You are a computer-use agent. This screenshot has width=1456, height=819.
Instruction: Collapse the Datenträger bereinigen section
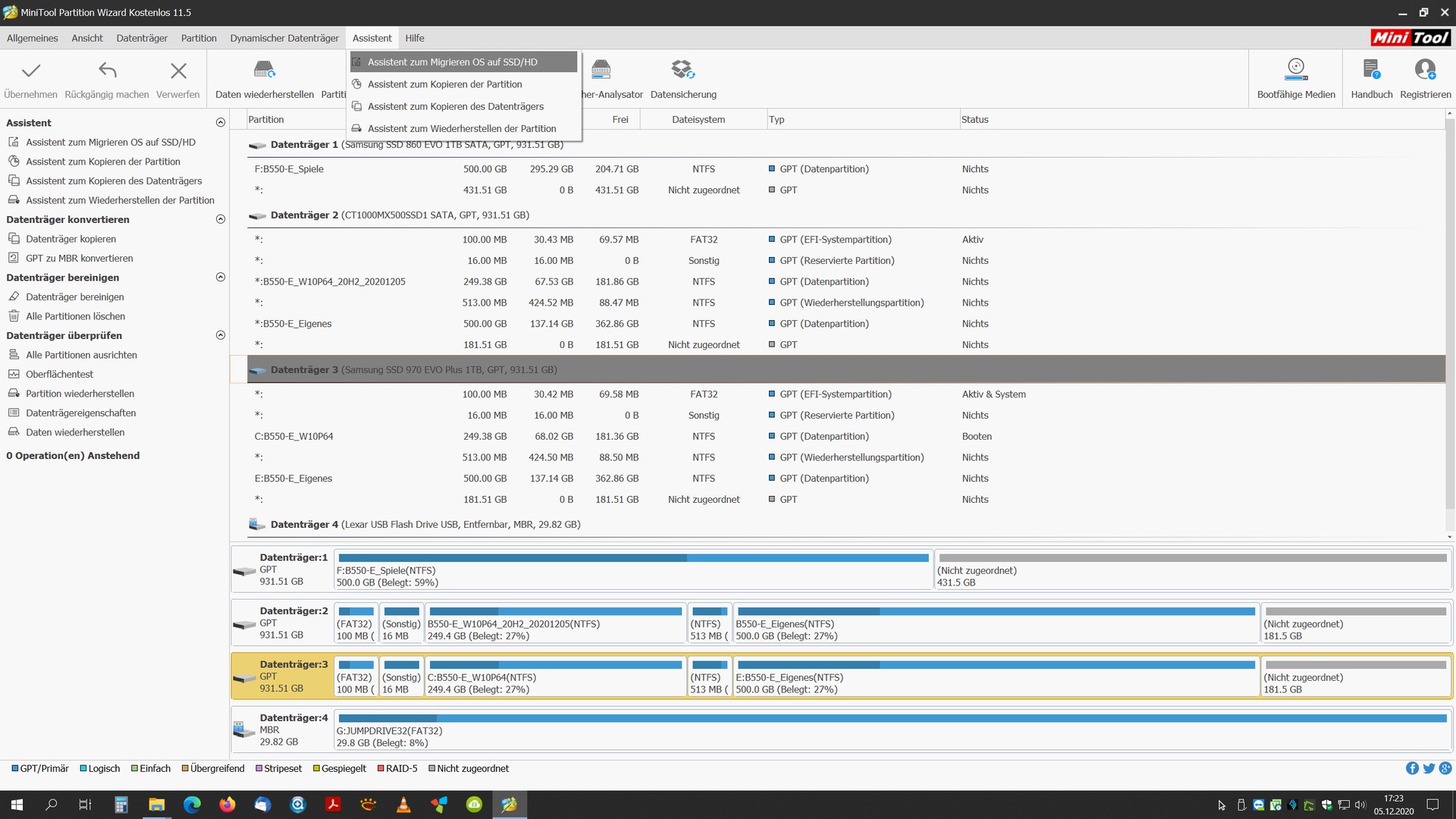pyautogui.click(x=221, y=278)
